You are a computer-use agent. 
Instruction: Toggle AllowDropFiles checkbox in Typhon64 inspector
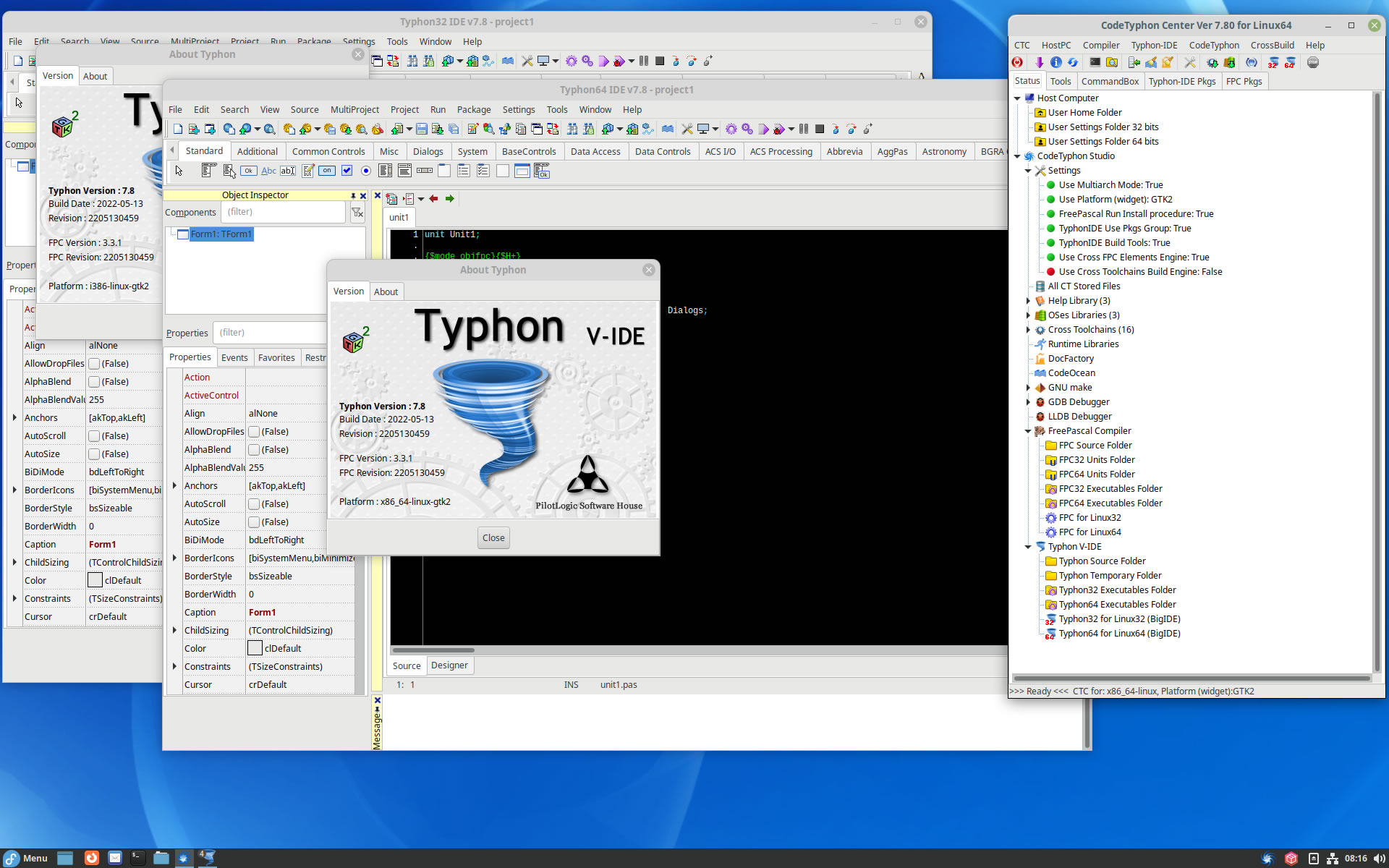255,432
